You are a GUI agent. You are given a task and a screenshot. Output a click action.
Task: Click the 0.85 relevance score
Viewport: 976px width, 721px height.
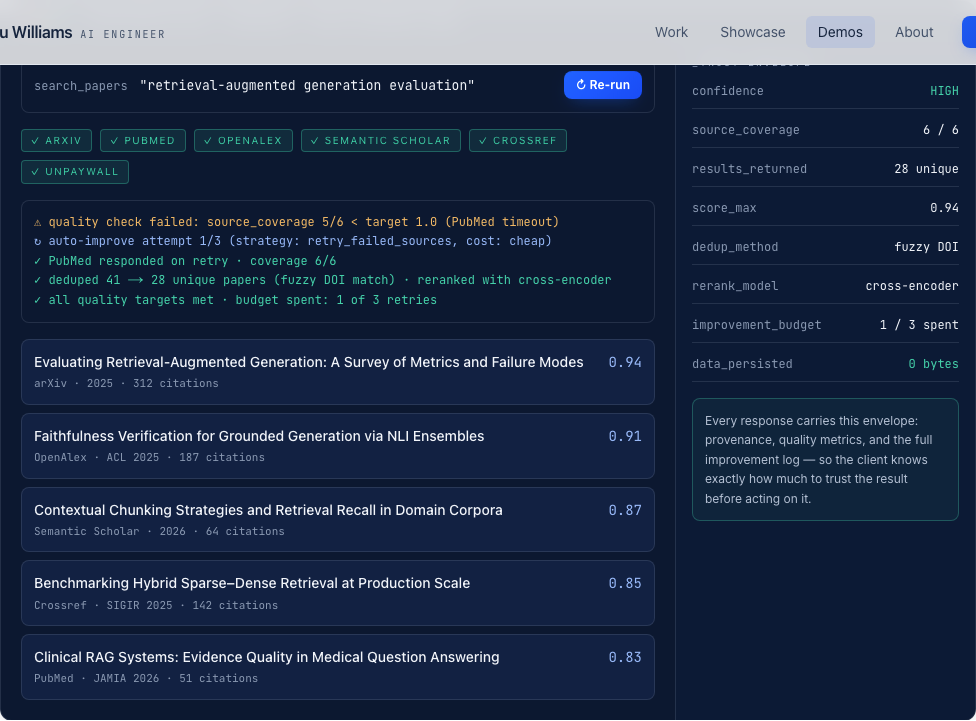[x=625, y=583]
